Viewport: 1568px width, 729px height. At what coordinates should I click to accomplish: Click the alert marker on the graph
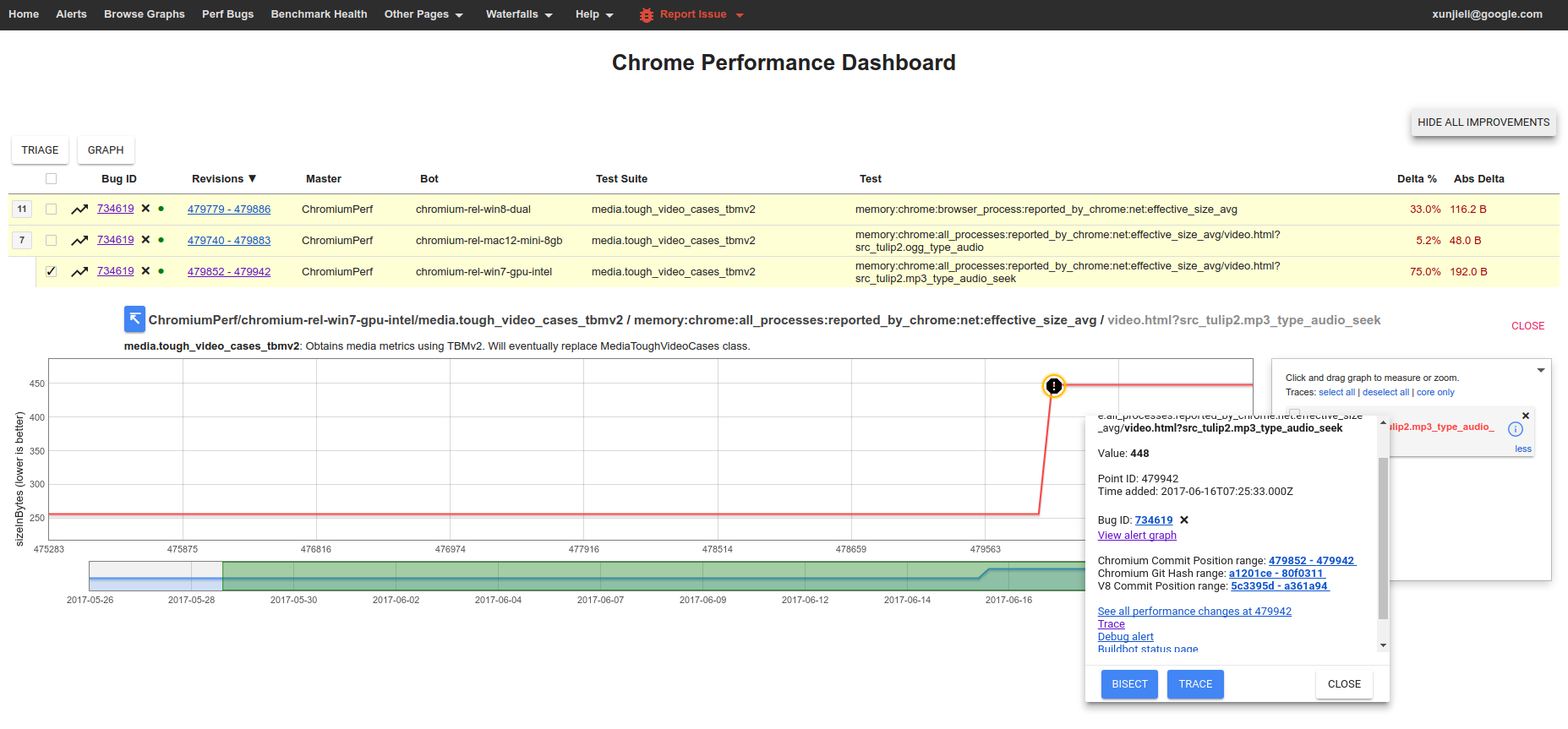(1054, 386)
